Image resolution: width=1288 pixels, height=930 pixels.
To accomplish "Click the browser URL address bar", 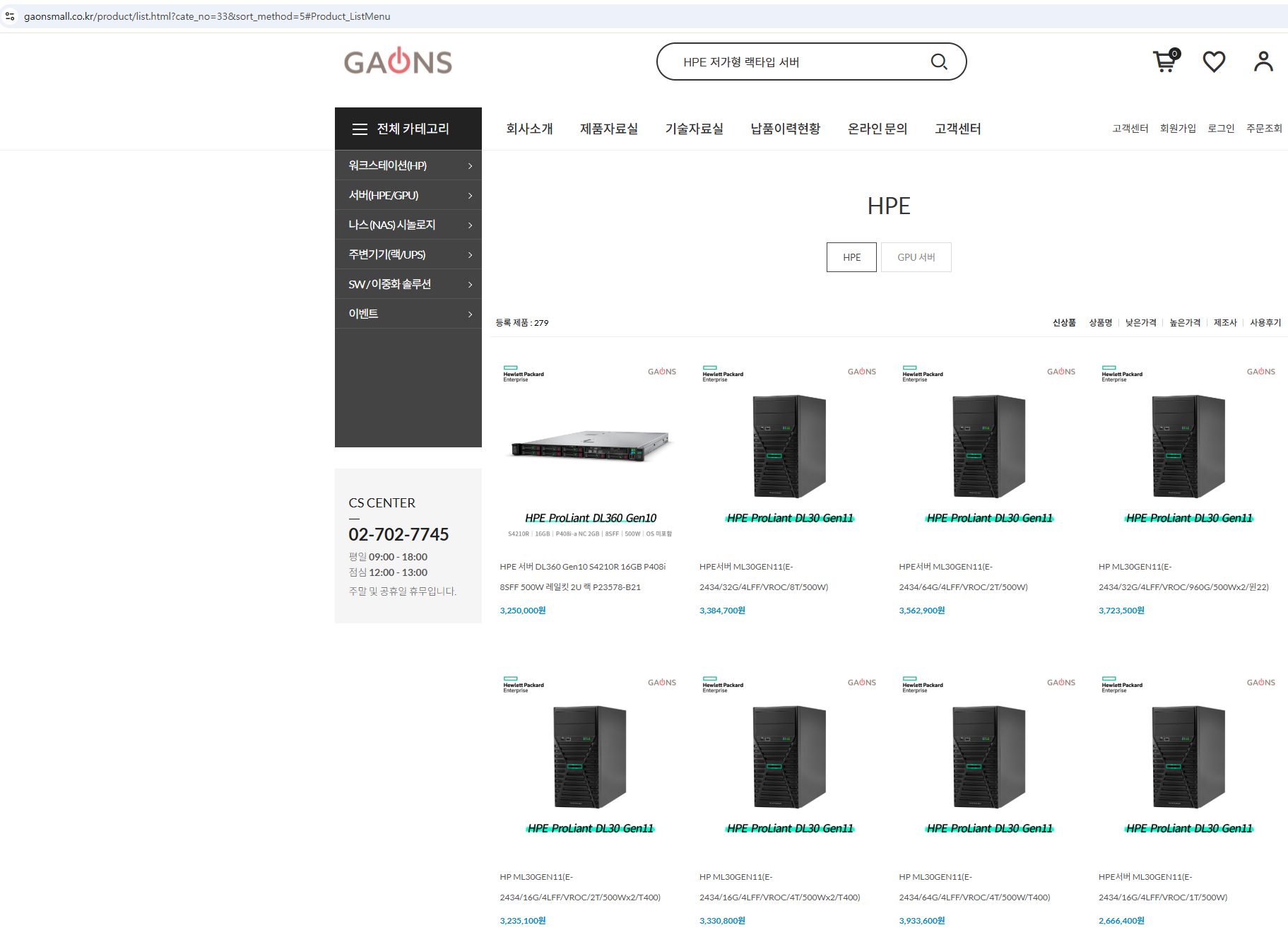I will [x=643, y=16].
